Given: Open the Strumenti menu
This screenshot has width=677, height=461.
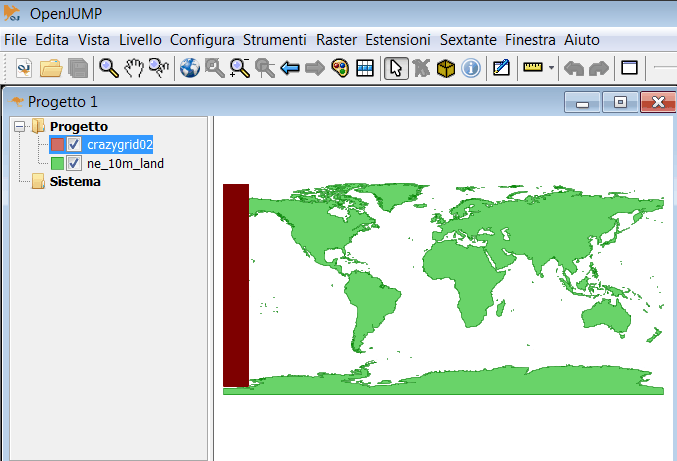Looking at the screenshot, I should (x=274, y=40).
